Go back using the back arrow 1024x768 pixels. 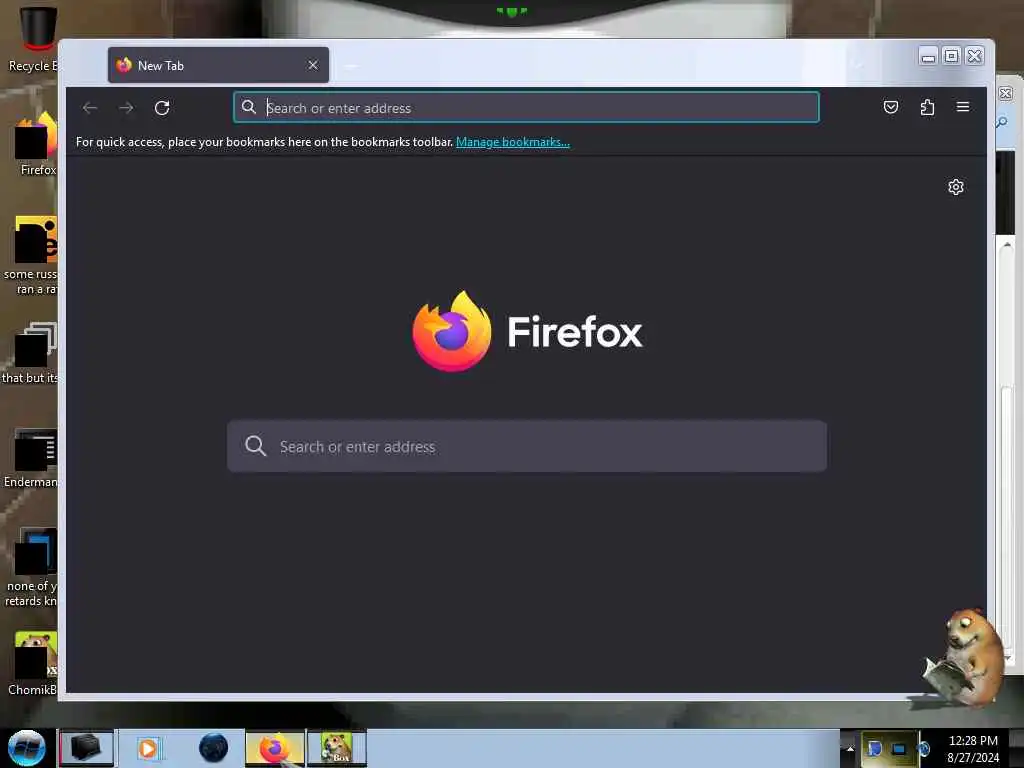tap(90, 108)
